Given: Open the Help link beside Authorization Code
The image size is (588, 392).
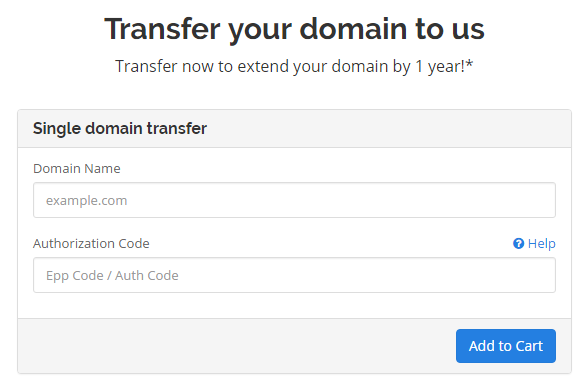Looking at the screenshot, I should pos(534,243).
